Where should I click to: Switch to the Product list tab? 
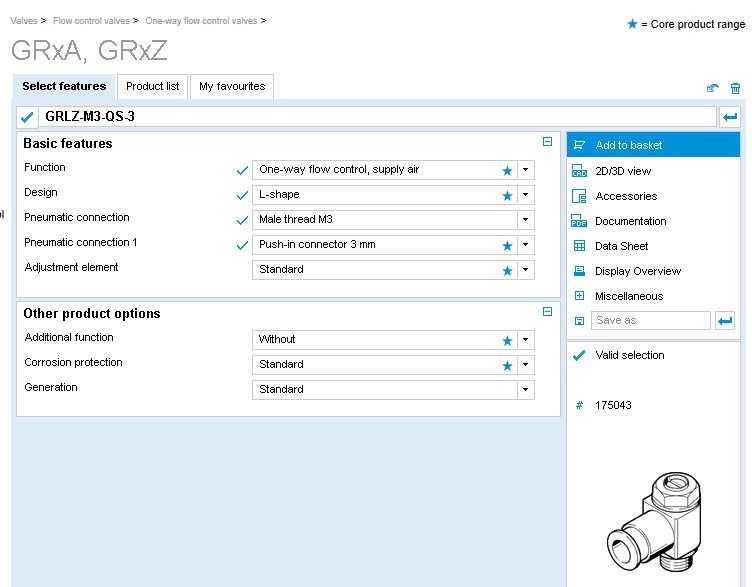[x=153, y=86]
